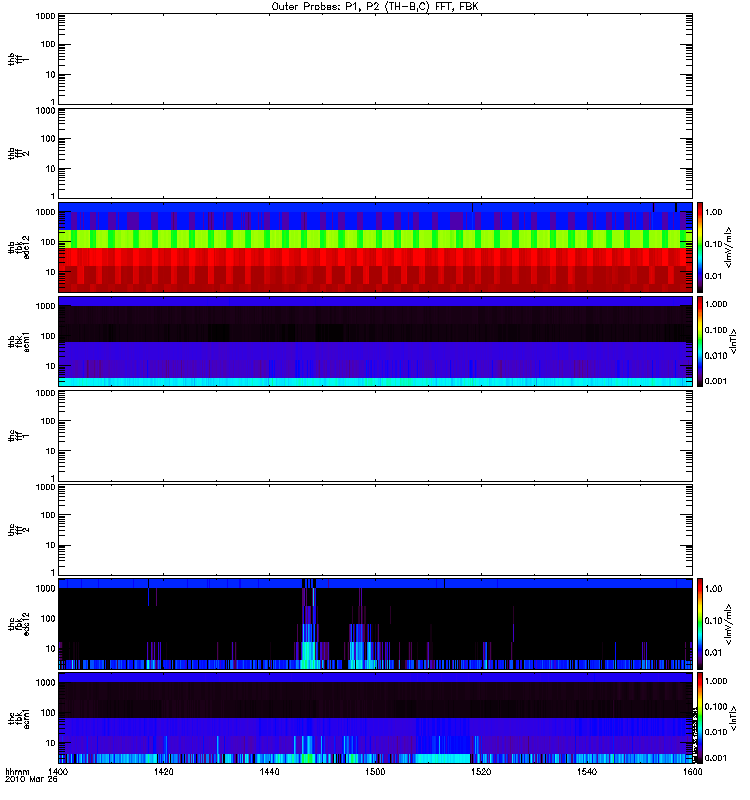Click the 1000 y-axis label of thc fbk edc12 panel

pos(45,588)
